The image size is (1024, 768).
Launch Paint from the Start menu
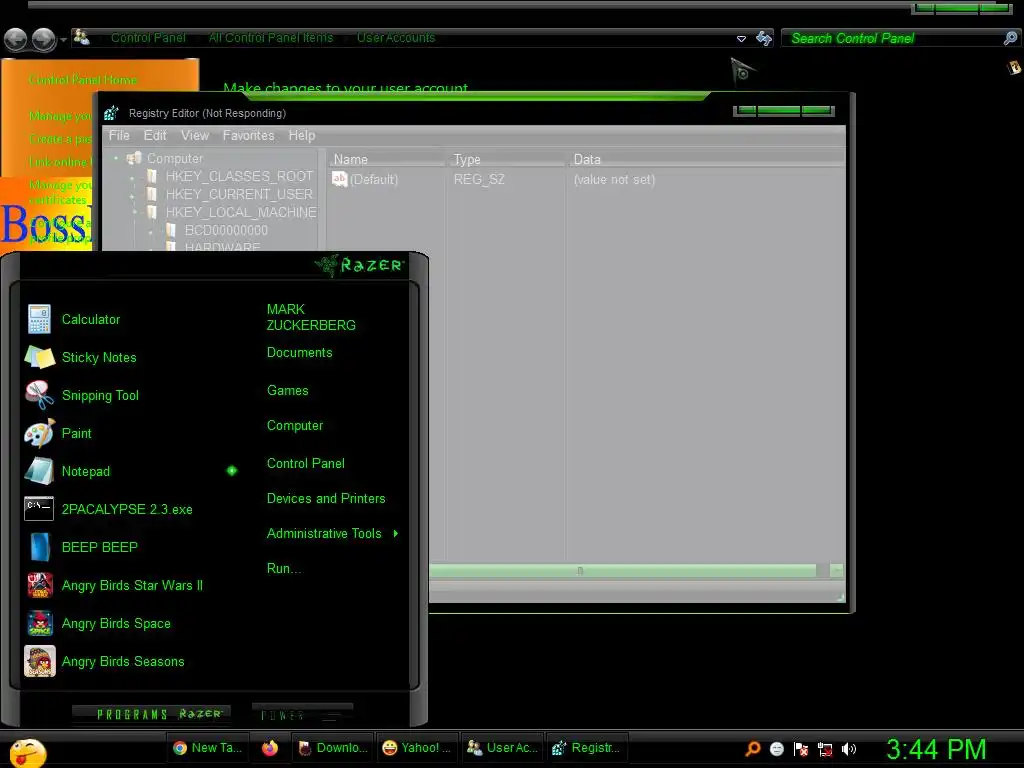[x=76, y=433]
